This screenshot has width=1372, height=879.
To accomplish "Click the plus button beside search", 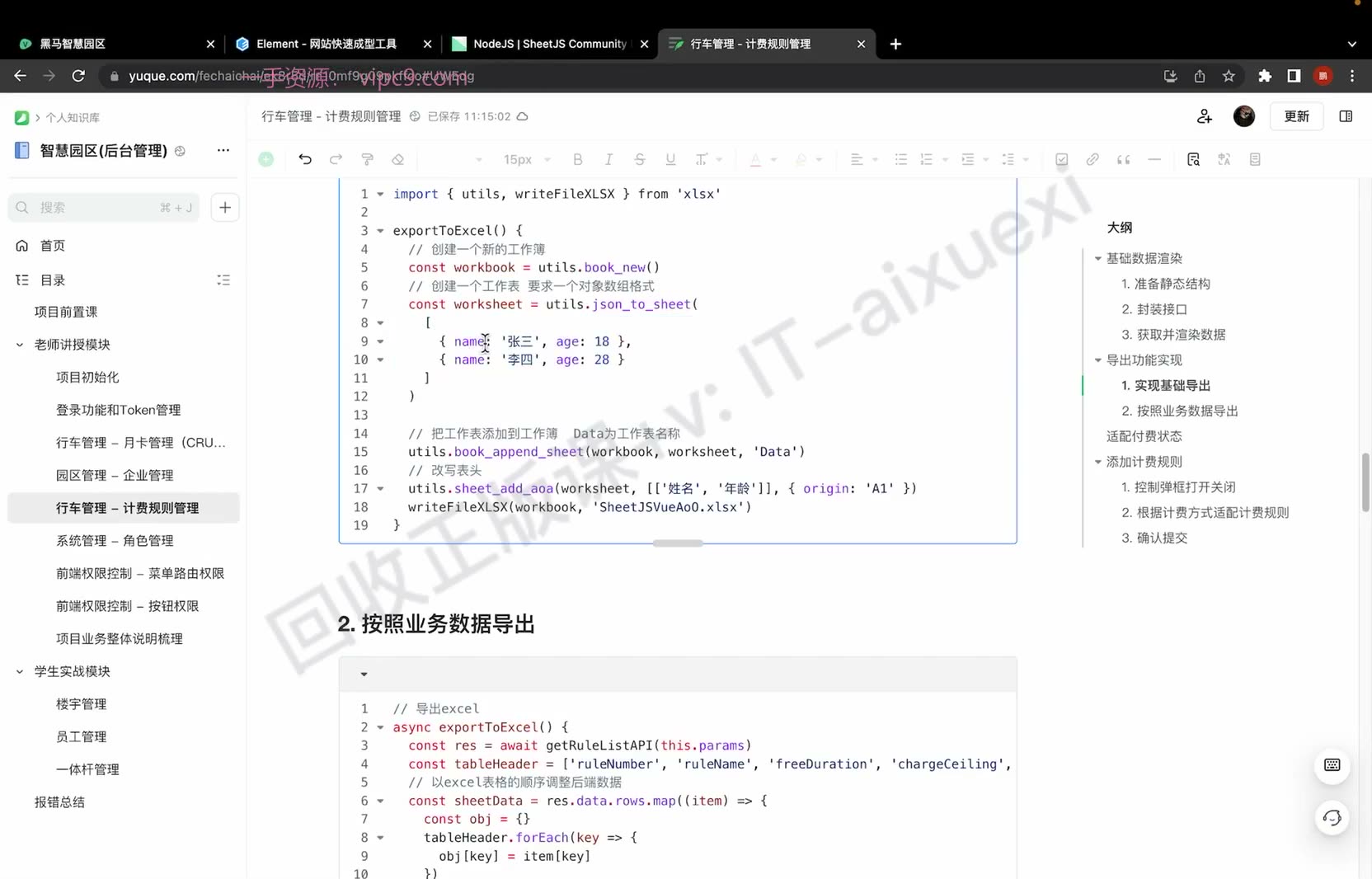I will (225, 208).
